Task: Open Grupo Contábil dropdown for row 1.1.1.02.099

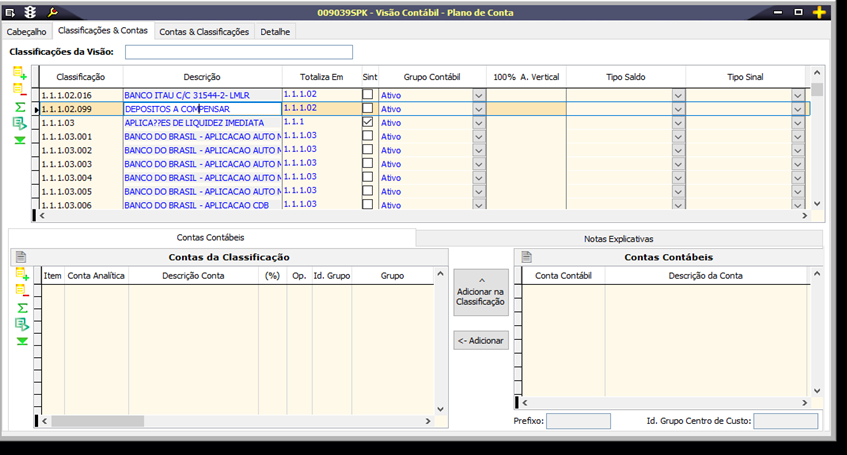Action: tap(478, 109)
